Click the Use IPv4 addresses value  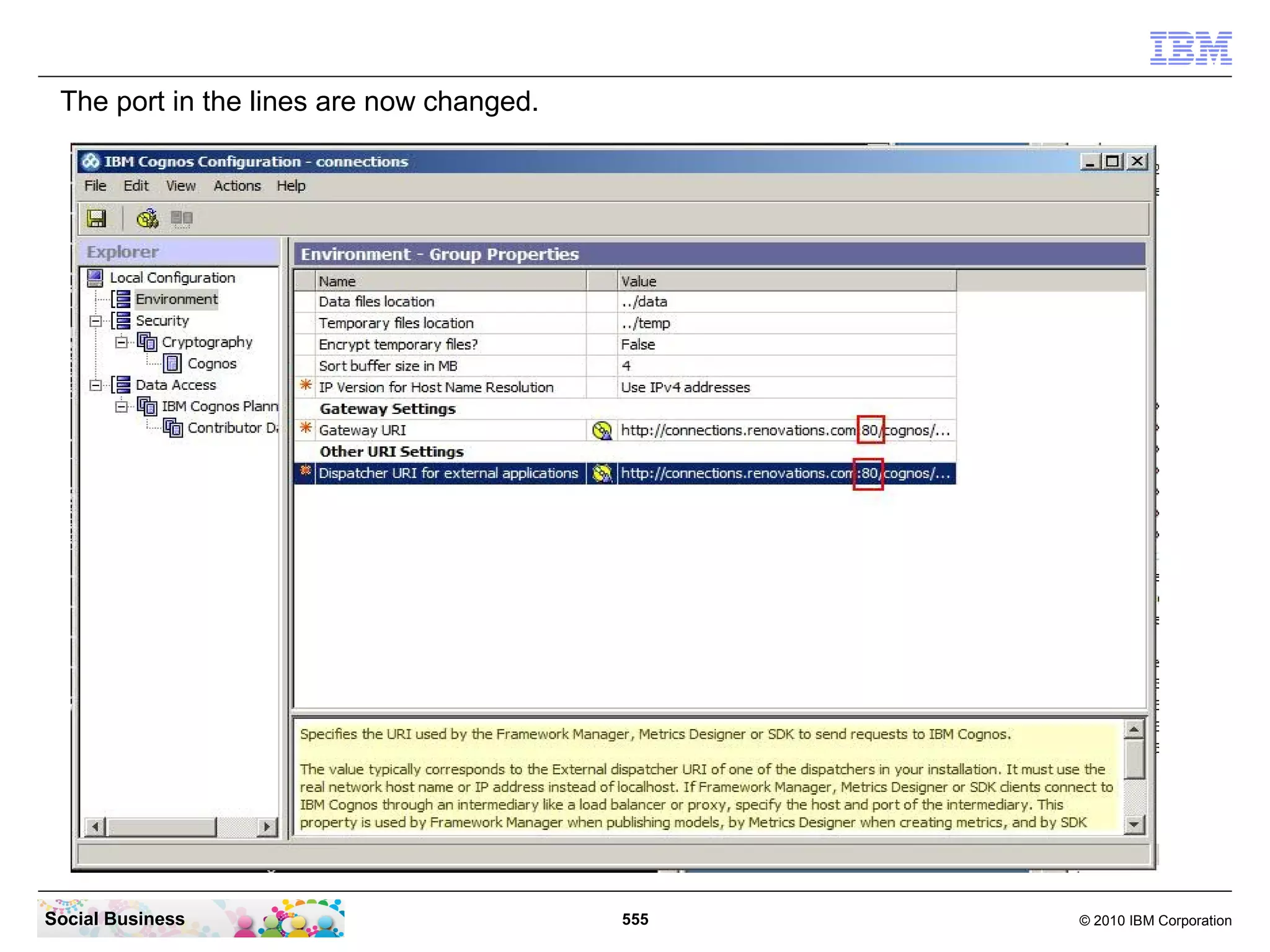pos(786,387)
